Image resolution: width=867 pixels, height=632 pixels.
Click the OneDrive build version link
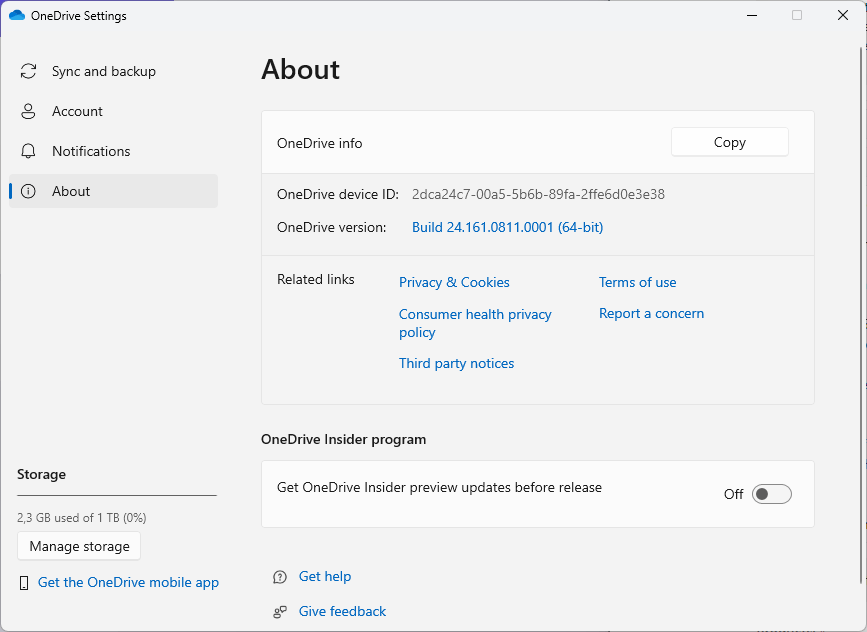click(x=507, y=228)
